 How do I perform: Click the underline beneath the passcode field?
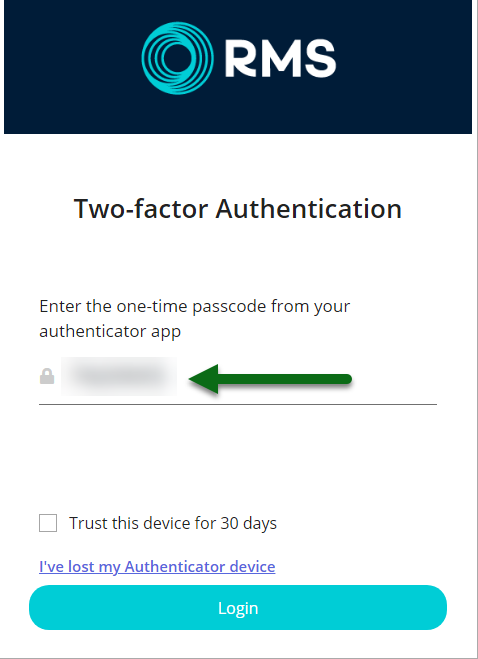238,404
